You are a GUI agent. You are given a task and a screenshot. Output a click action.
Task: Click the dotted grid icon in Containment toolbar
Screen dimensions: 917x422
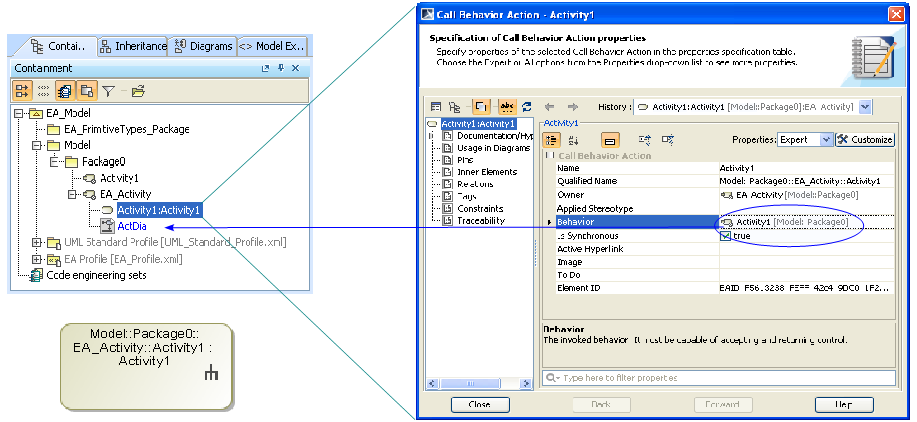[x=43, y=91]
